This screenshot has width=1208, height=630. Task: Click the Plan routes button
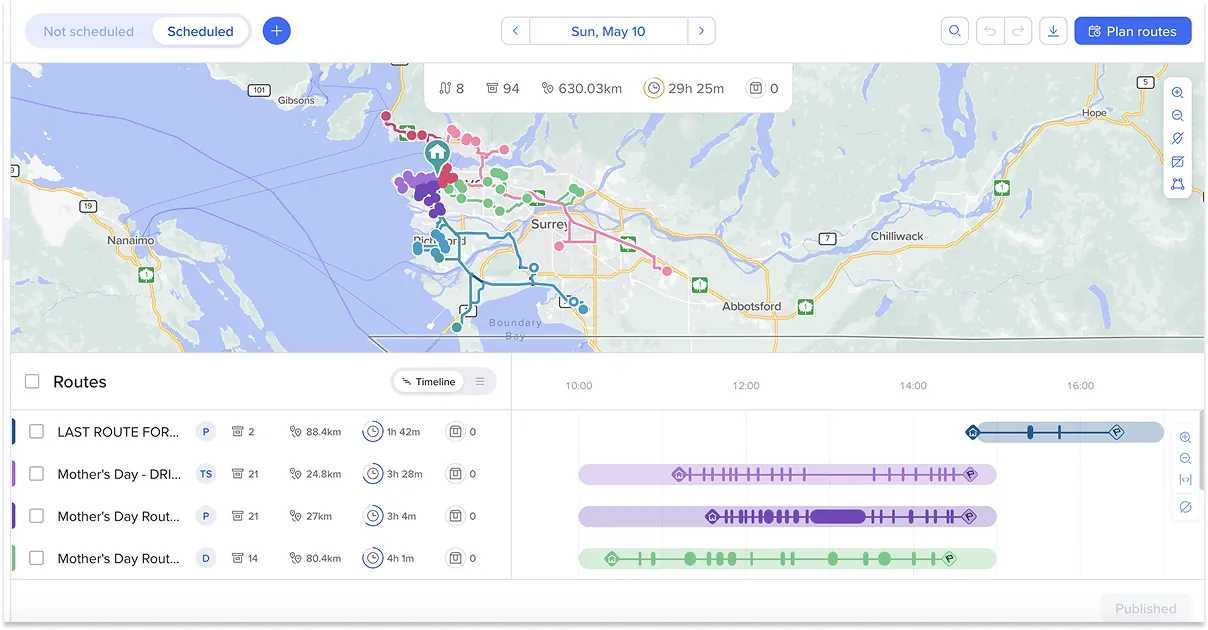point(1133,31)
